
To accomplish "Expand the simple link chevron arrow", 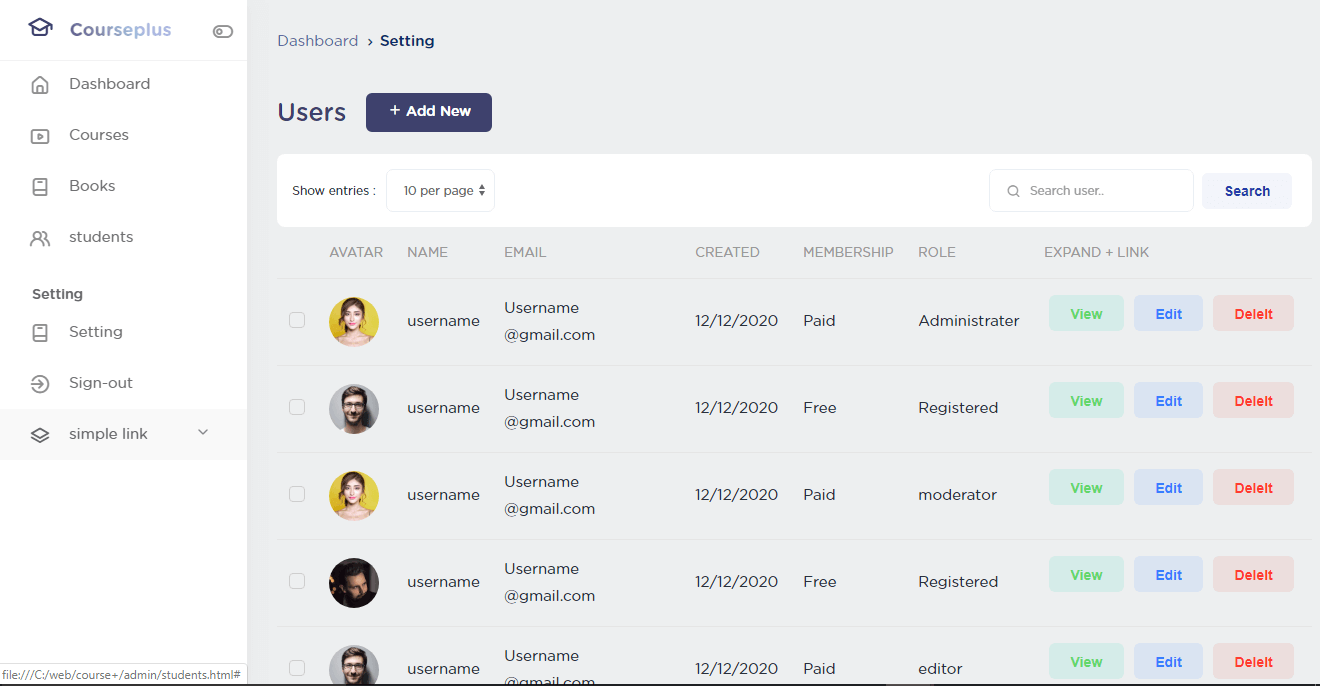I will (x=203, y=432).
